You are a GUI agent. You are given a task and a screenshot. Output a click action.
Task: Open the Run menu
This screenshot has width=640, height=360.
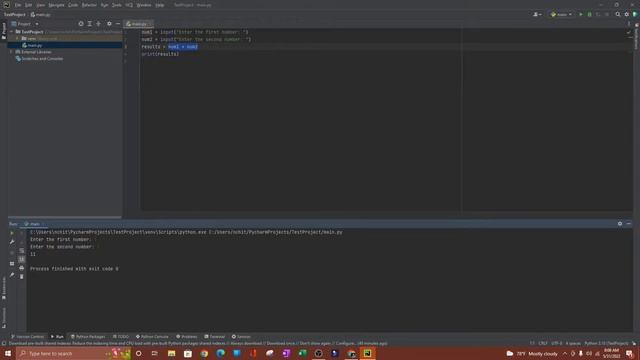click(x=104, y=5)
